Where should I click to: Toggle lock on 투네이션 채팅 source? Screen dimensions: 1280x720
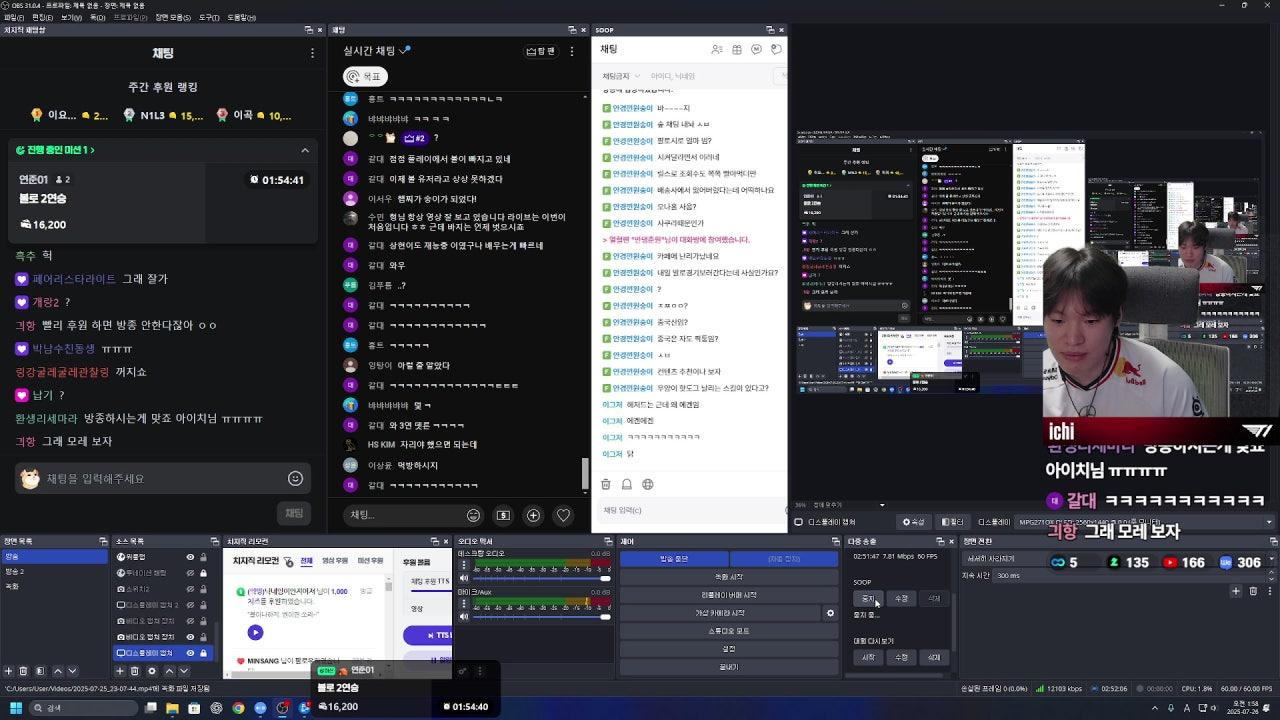click(203, 573)
